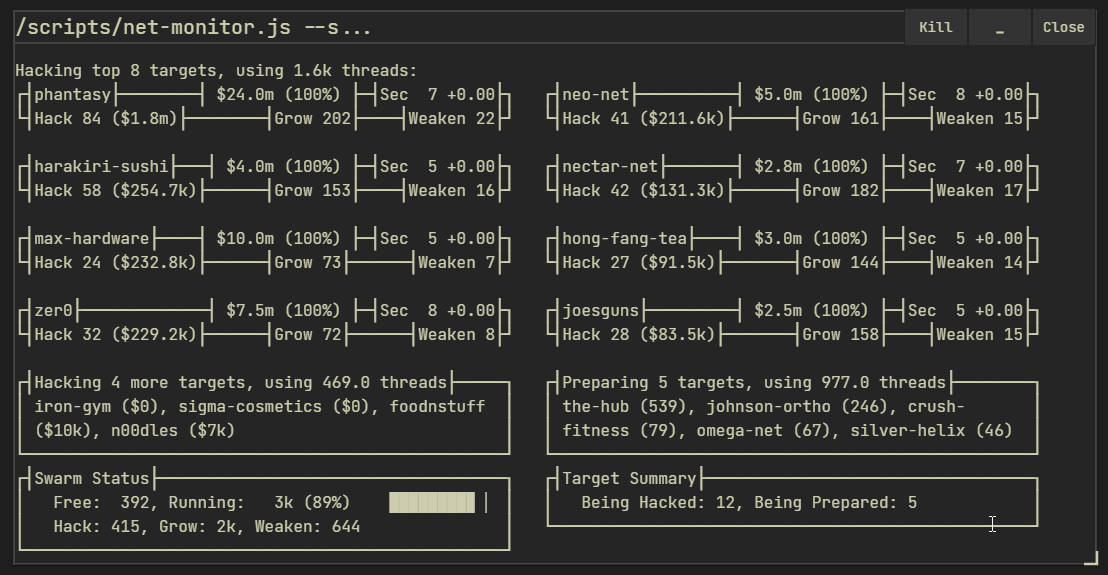Viewport: 1108px width, 575px height.
Task: Click the Weaken 14 value
Action: click(x=979, y=263)
